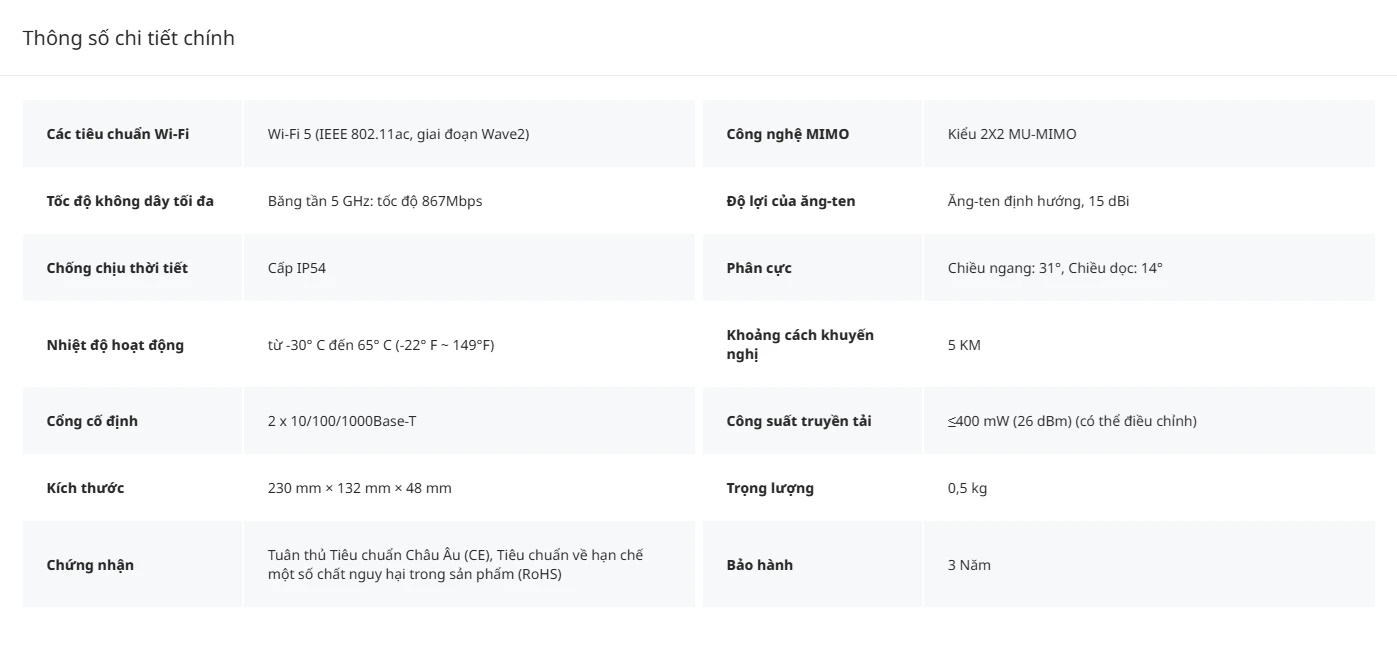This screenshot has width=1397, height=670.
Task: Select the value "Kiểu 2X2 MU-MIMO"
Action: click(1012, 134)
